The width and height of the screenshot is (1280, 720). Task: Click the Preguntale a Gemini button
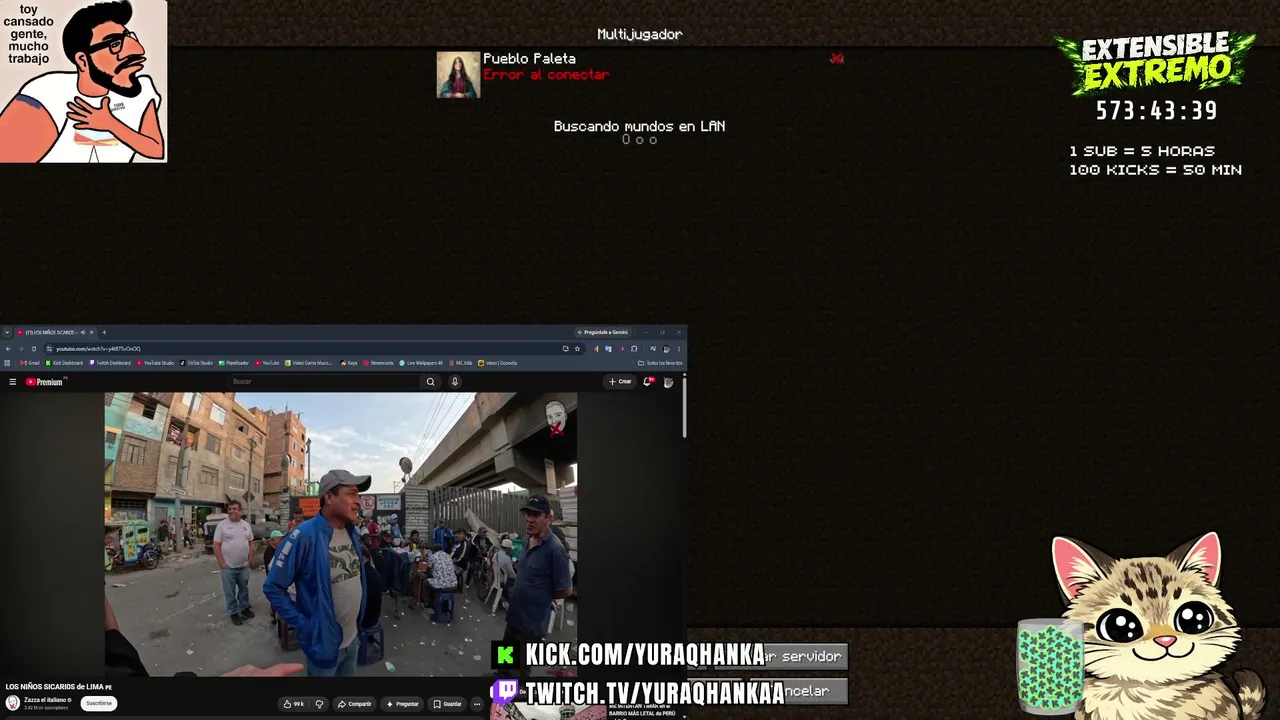coord(603,332)
